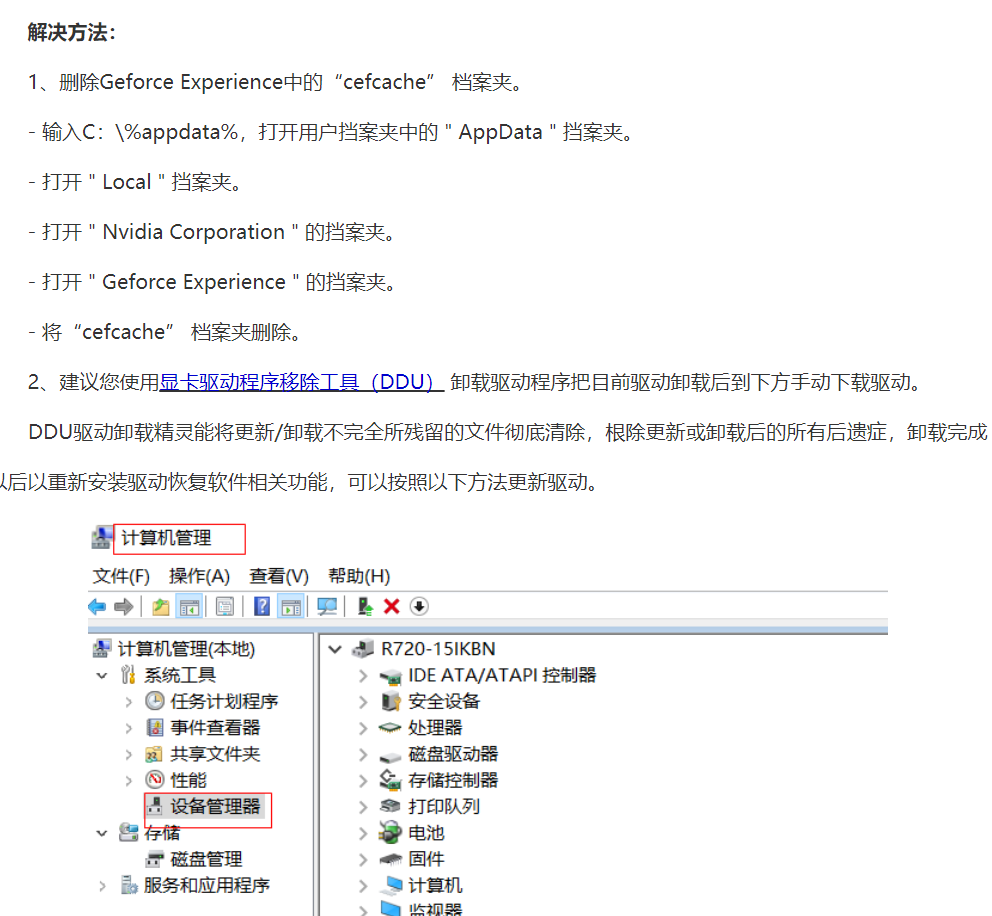Image resolution: width=992 pixels, height=916 pixels.
Task: Collapse the 系统工具 tree node
Action: pos(102,676)
